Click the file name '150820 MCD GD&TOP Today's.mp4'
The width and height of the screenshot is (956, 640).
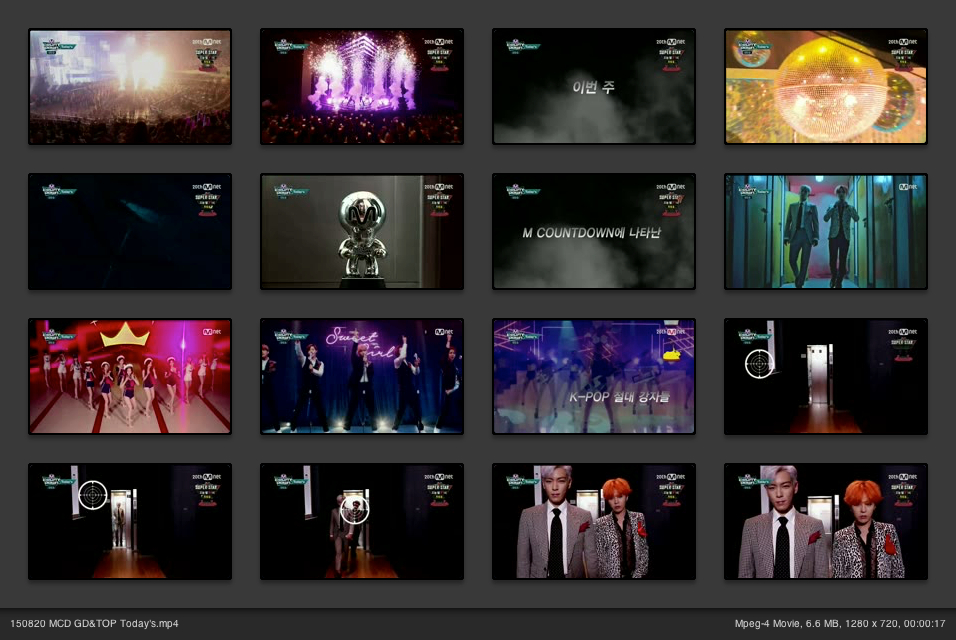[95, 624]
